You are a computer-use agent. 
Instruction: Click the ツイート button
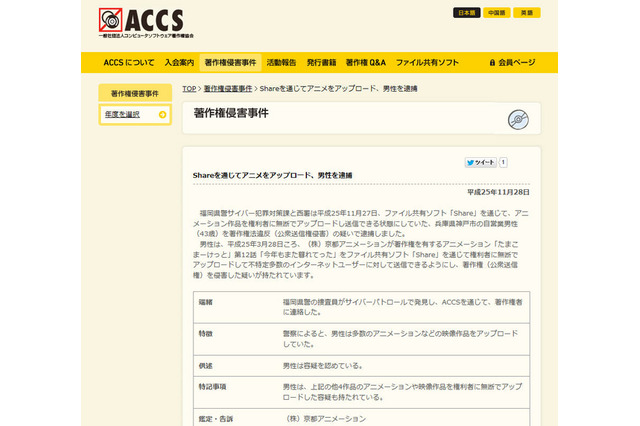tap(481, 162)
